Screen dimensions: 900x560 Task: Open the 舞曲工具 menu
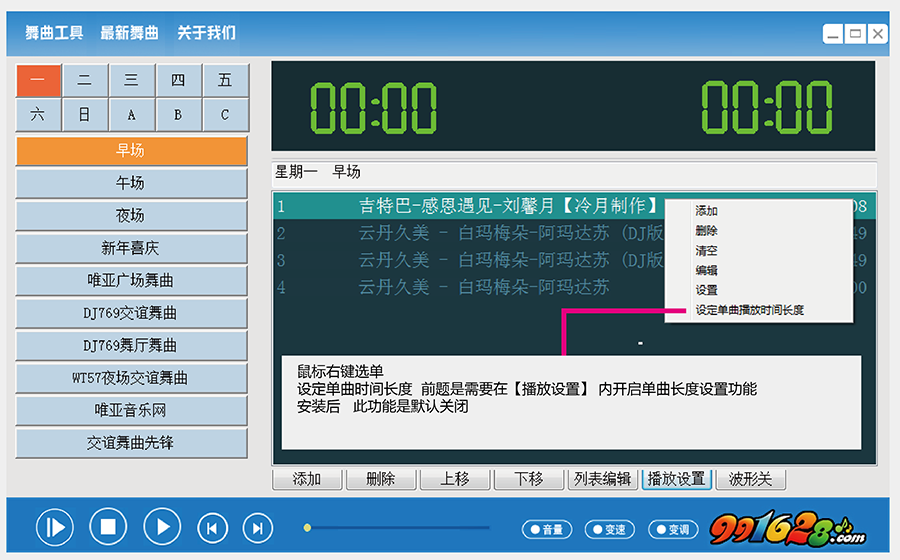coord(54,33)
